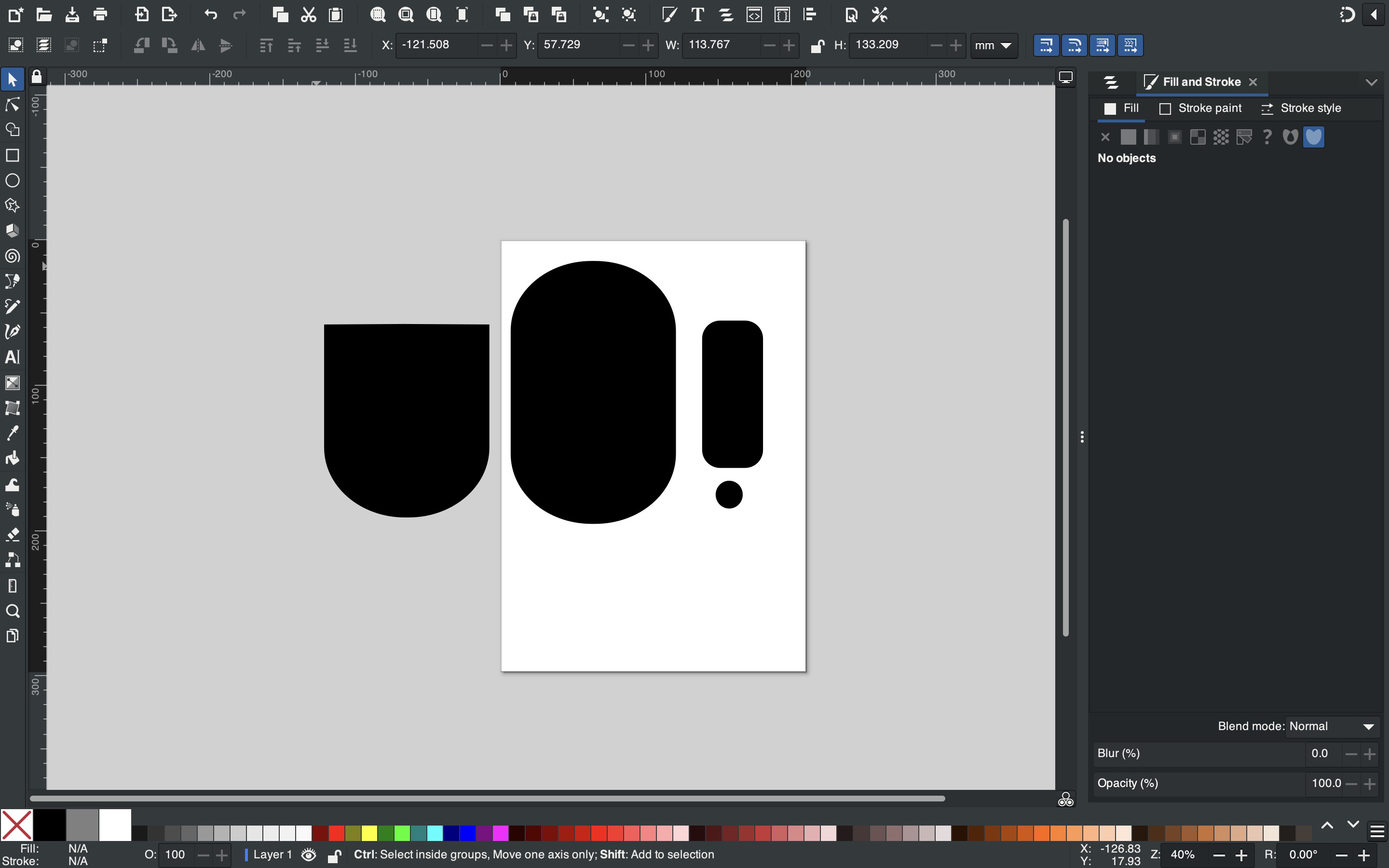1389x868 pixels.
Task: Open the Text and Font dialog icon
Action: click(x=698, y=15)
